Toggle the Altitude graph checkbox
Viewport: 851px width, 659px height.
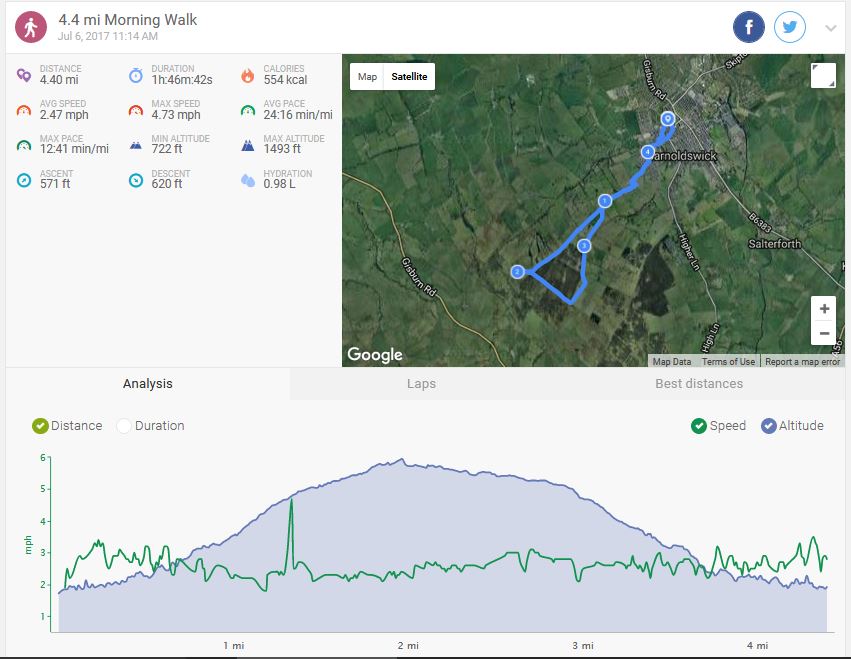pyautogui.click(x=769, y=426)
